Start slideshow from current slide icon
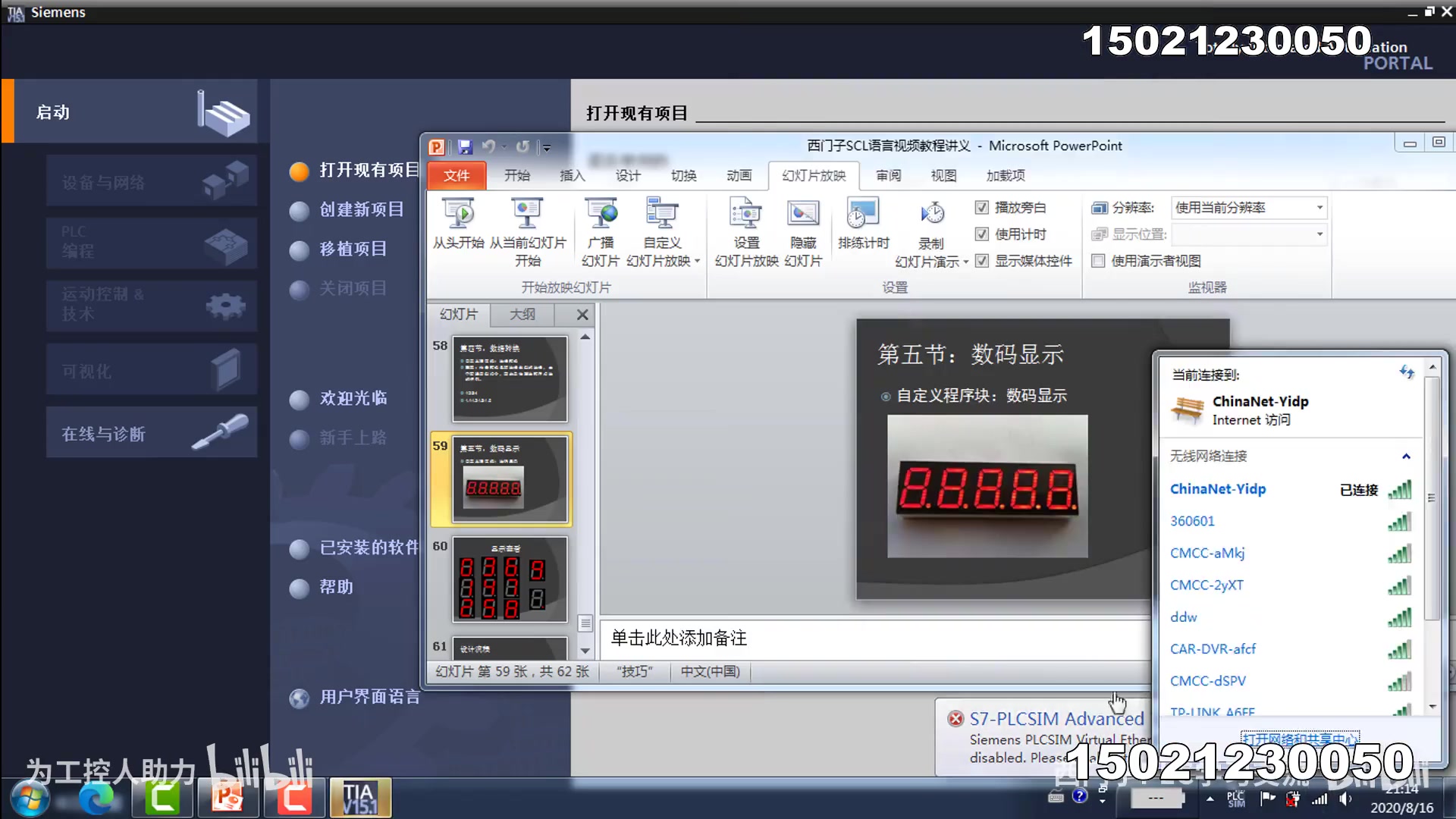 pyautogui.click(x=528, y=231)
